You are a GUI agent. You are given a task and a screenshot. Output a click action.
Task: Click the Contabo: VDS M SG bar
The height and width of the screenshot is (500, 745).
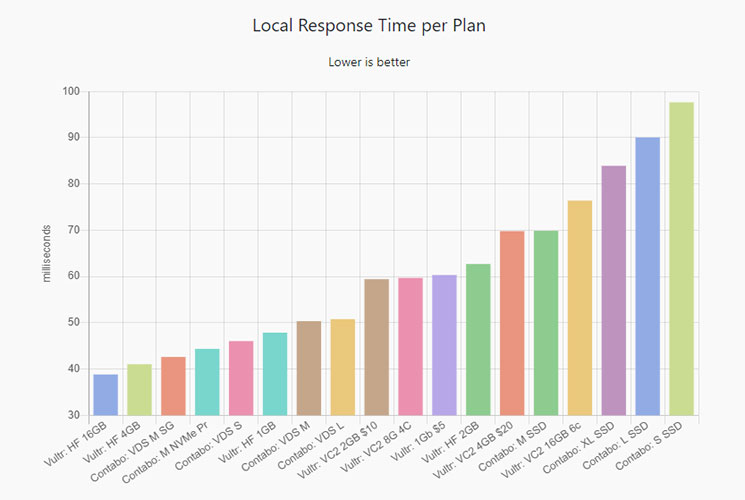pos(173,386)
